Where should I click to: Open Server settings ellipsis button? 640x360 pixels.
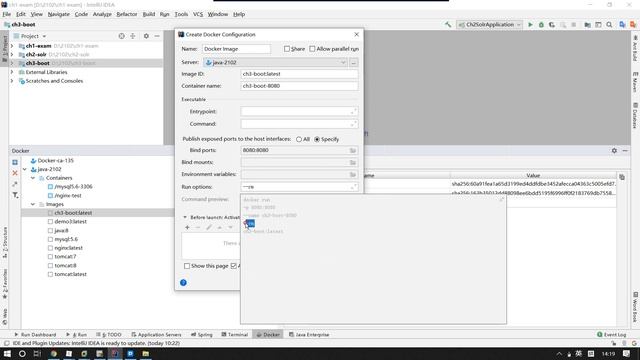(353, 62)
